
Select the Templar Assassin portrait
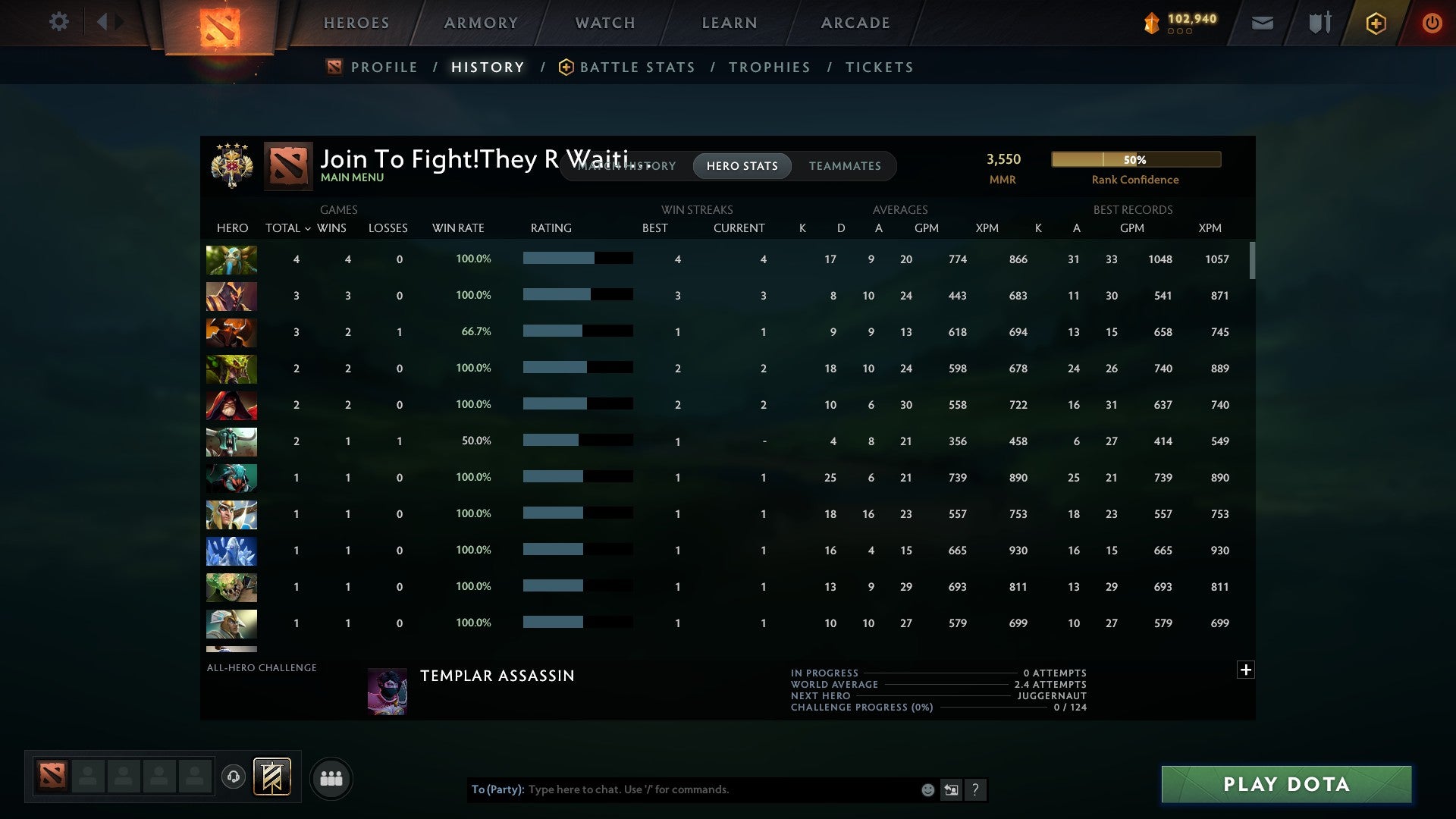387,691
